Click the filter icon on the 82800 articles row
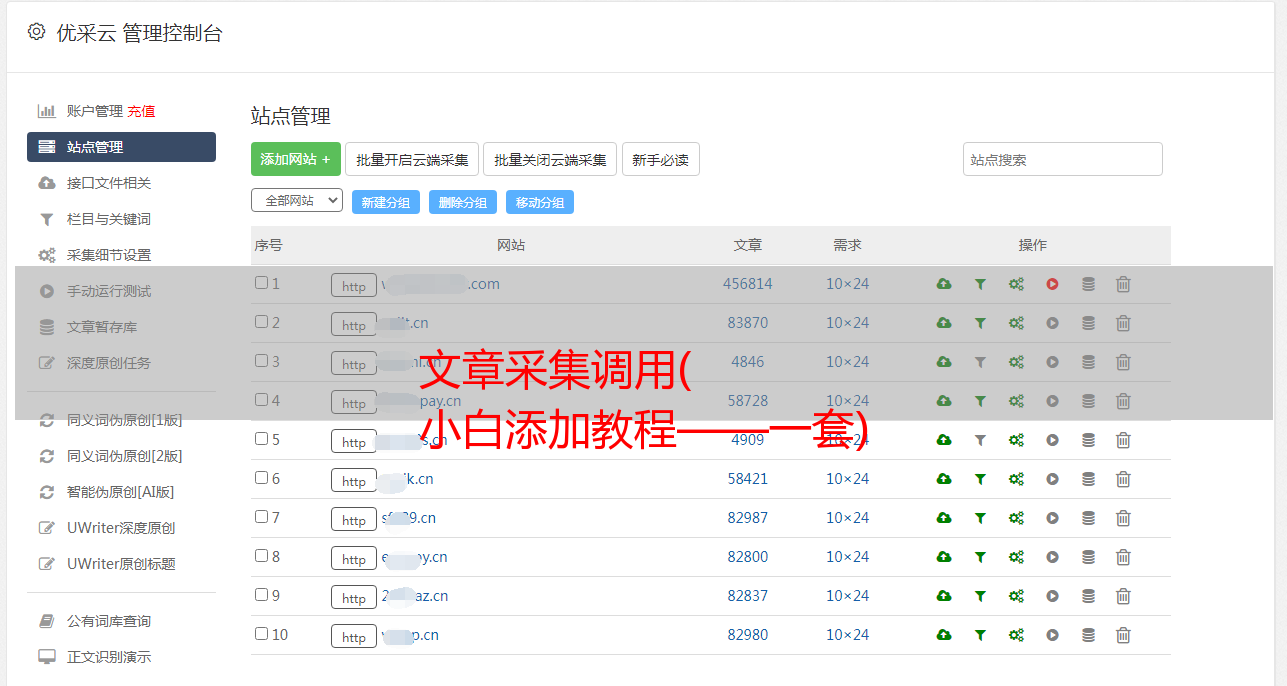1287x686 pixels. [980, 557]
